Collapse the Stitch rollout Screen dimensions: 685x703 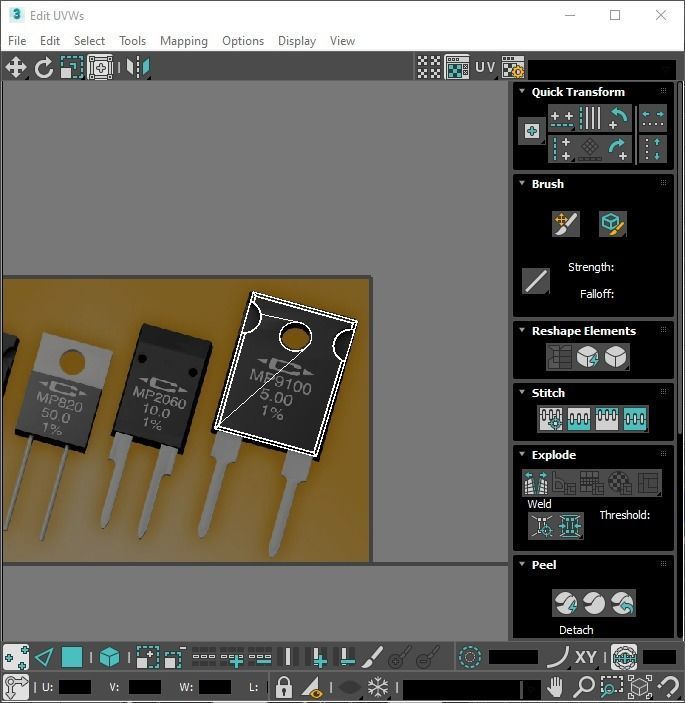522,392
